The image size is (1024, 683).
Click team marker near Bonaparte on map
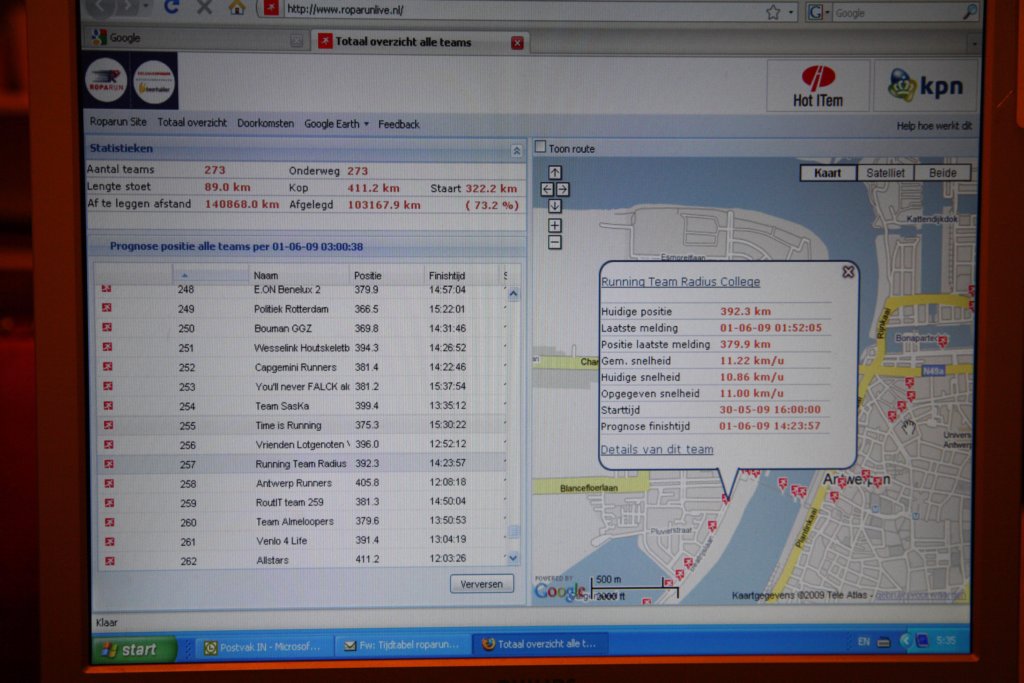click(942, 341)
